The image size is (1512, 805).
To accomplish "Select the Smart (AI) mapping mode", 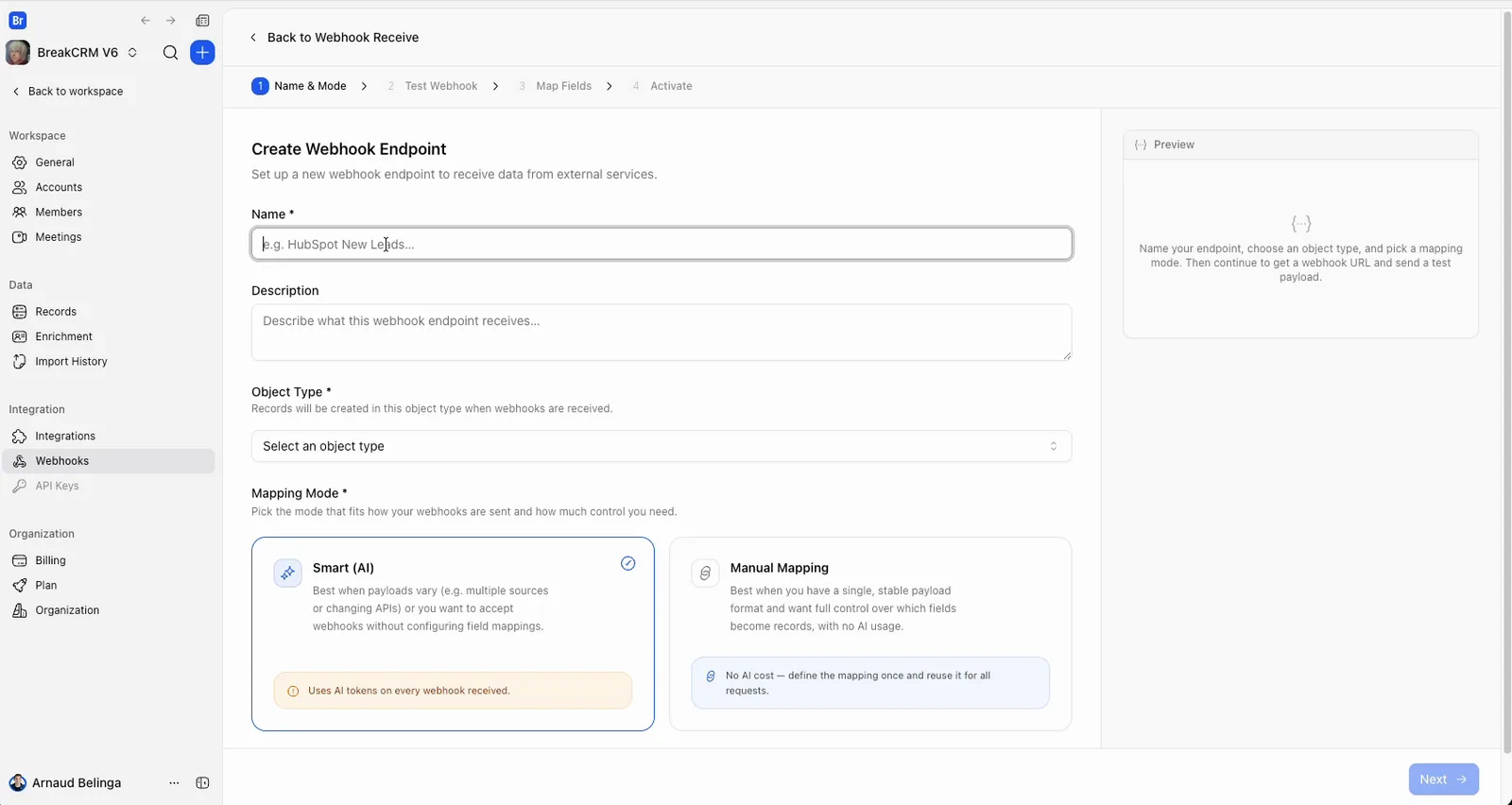I will tap(453, 634).
